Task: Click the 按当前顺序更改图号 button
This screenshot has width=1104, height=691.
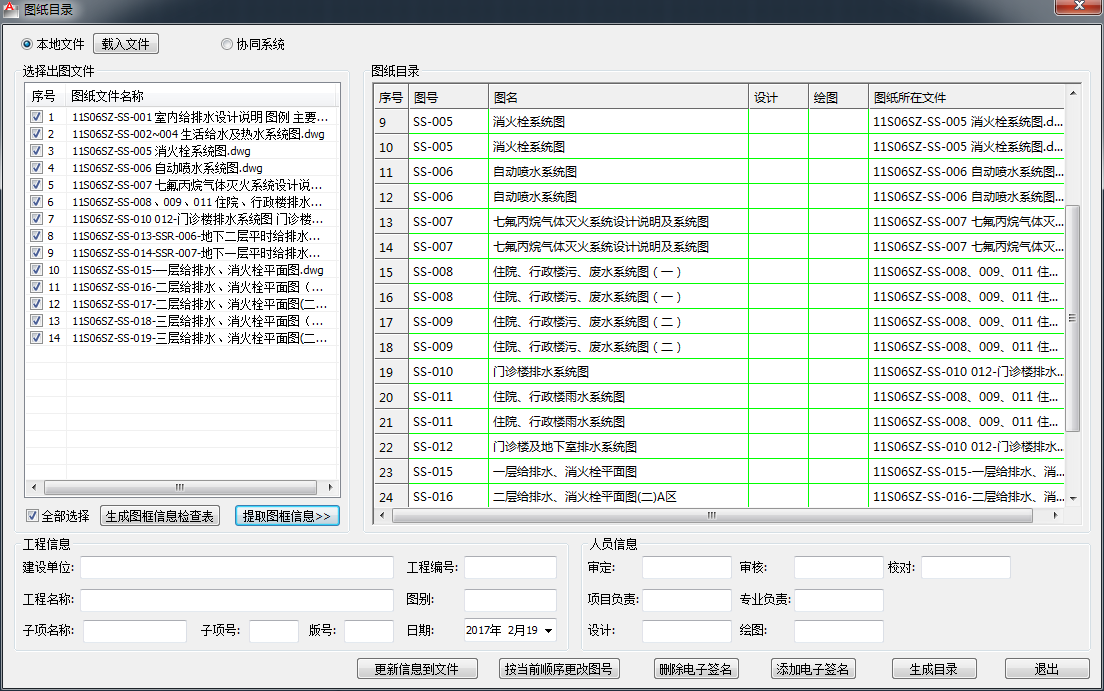Action: (x=560, y=669)
